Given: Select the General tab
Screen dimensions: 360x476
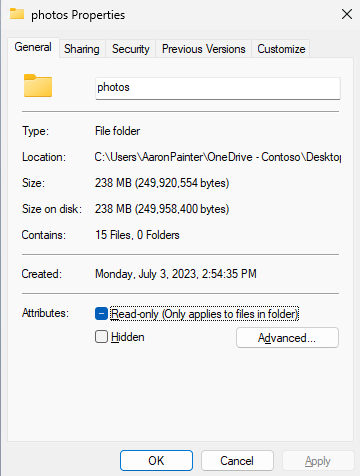Looking at the screenshot, I should pos(33,47).
